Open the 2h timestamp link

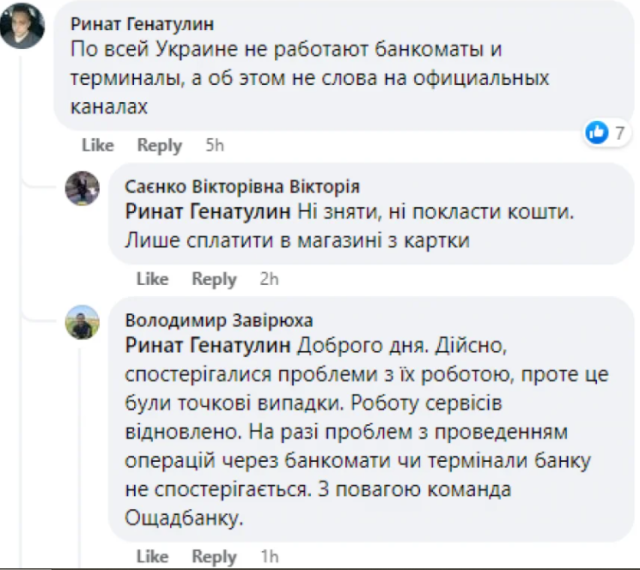point(268,279)
